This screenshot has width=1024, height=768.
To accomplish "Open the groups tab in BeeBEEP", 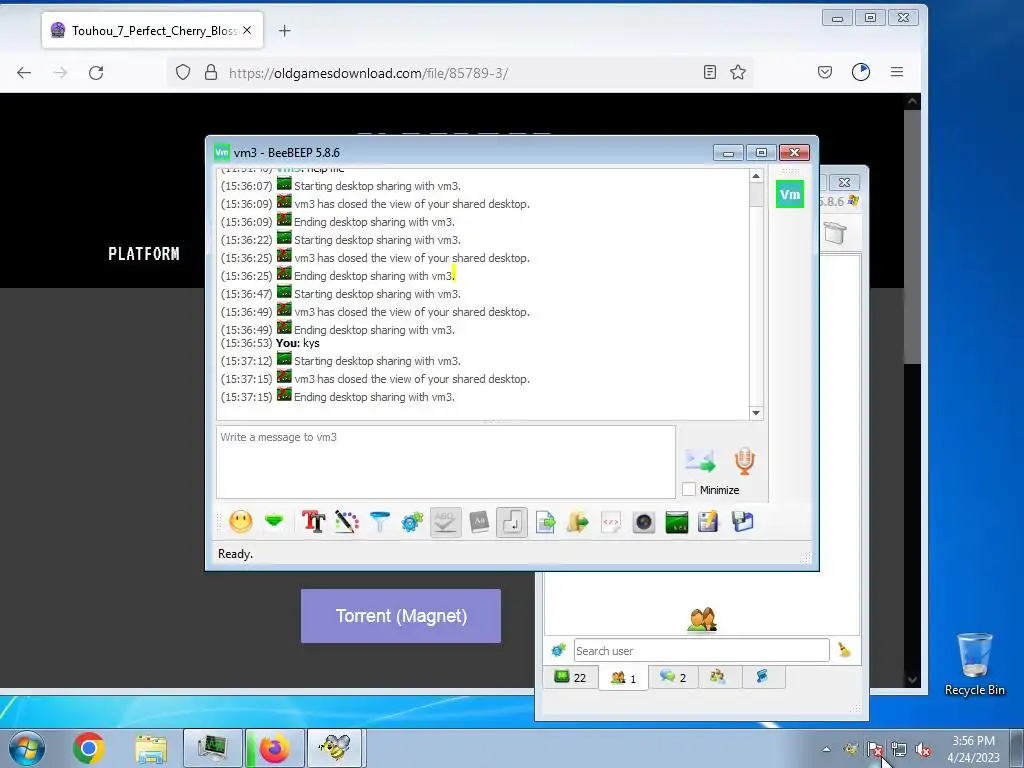I will coord(718,677).
